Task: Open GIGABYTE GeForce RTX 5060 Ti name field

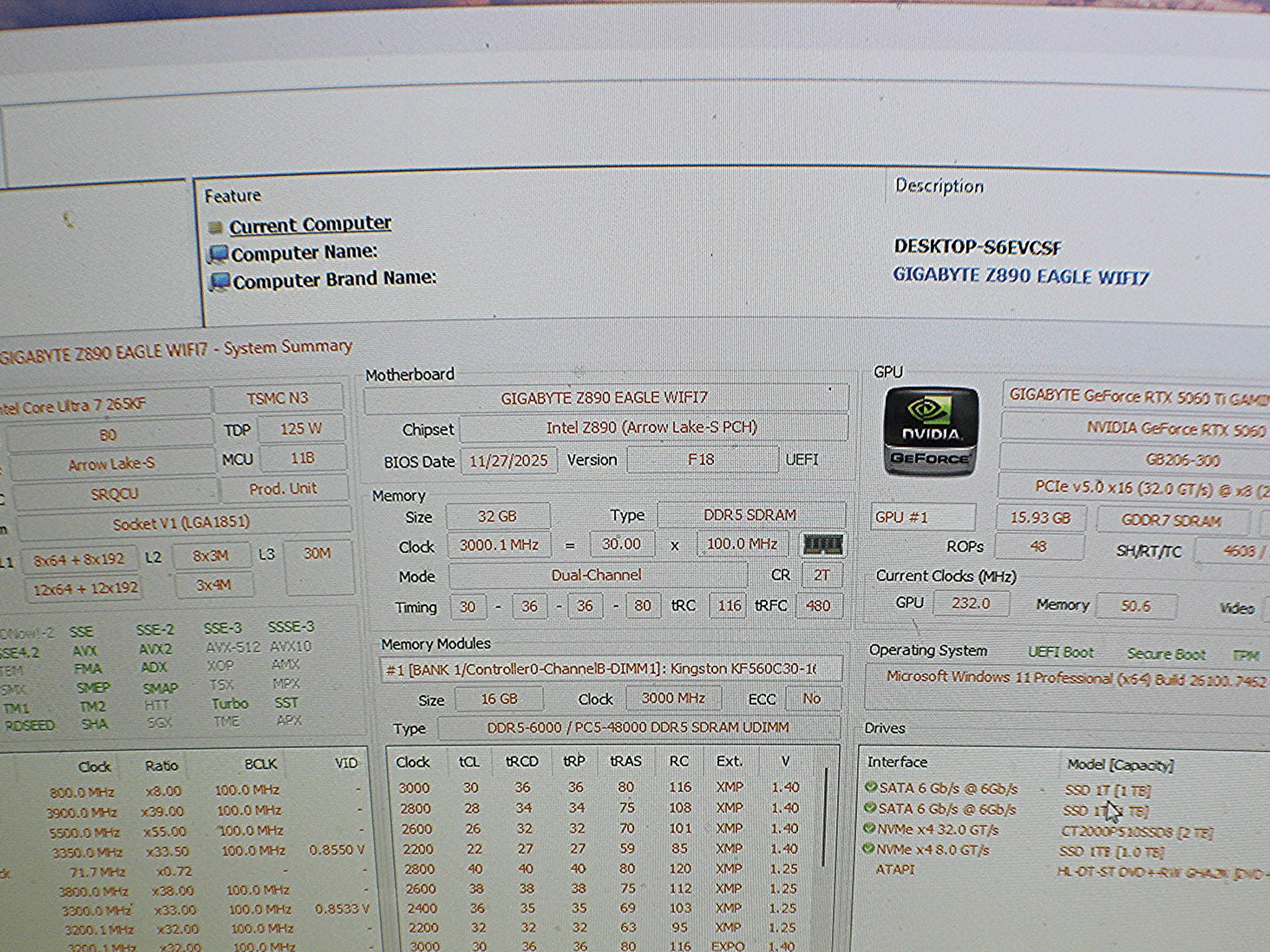Action: [x=1136, y=395]
